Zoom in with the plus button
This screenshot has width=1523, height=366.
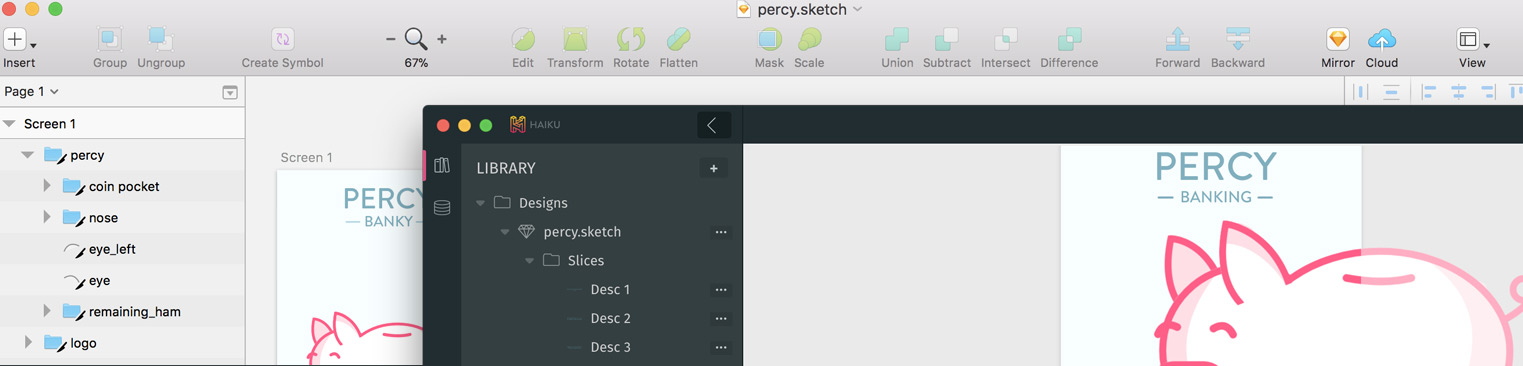coord(442,39)
